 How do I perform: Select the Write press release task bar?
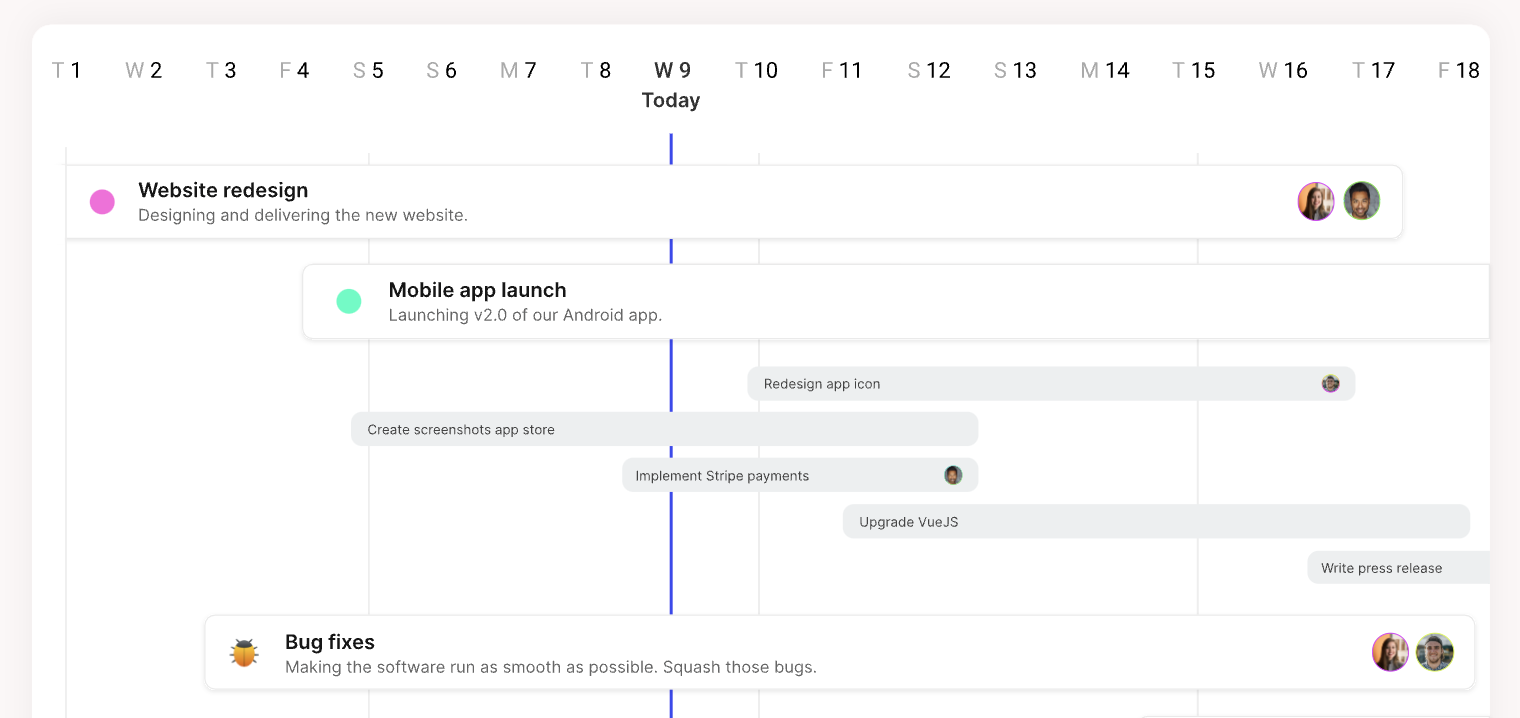click(1400, 567)
